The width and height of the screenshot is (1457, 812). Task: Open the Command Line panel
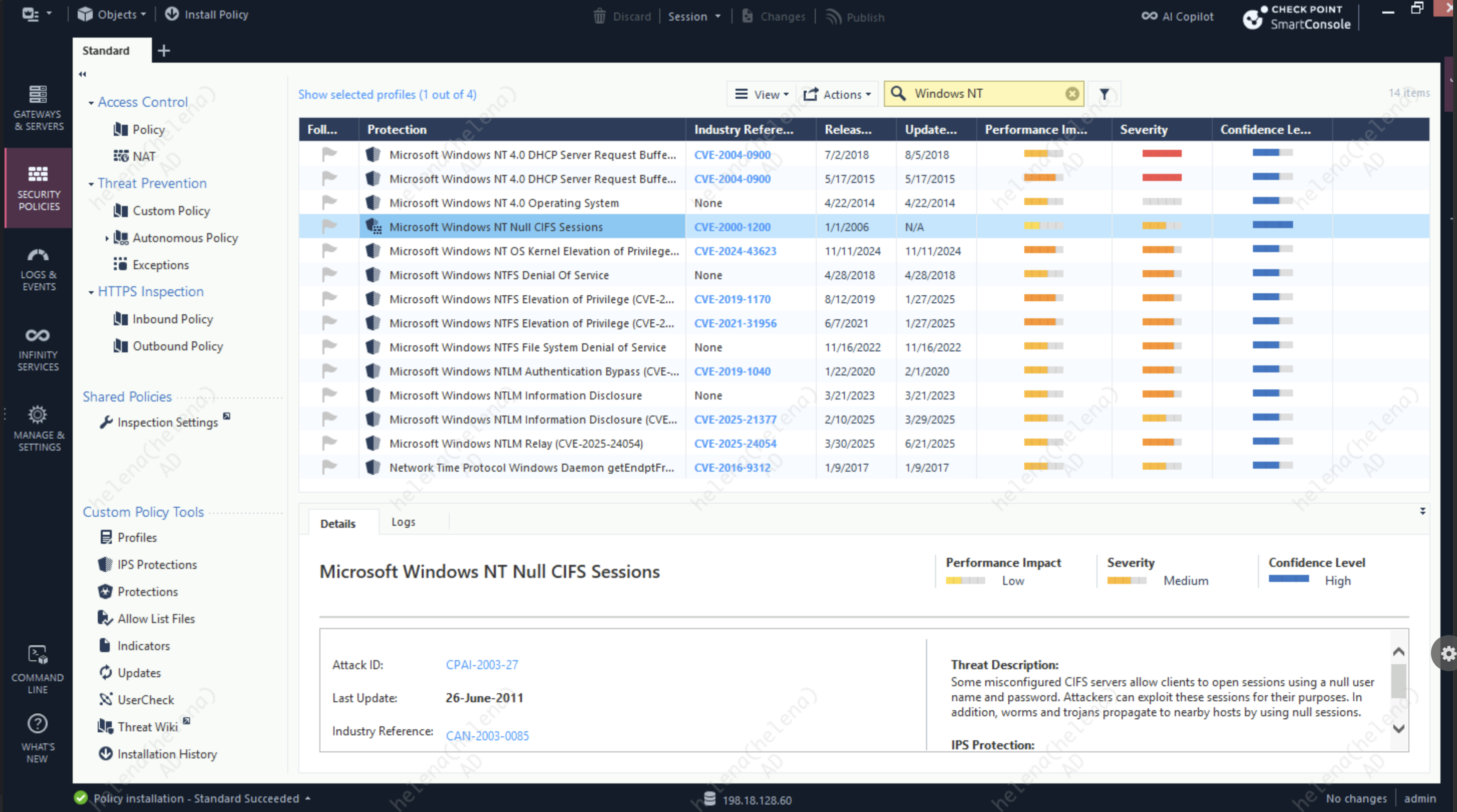[x=38, y=670]
